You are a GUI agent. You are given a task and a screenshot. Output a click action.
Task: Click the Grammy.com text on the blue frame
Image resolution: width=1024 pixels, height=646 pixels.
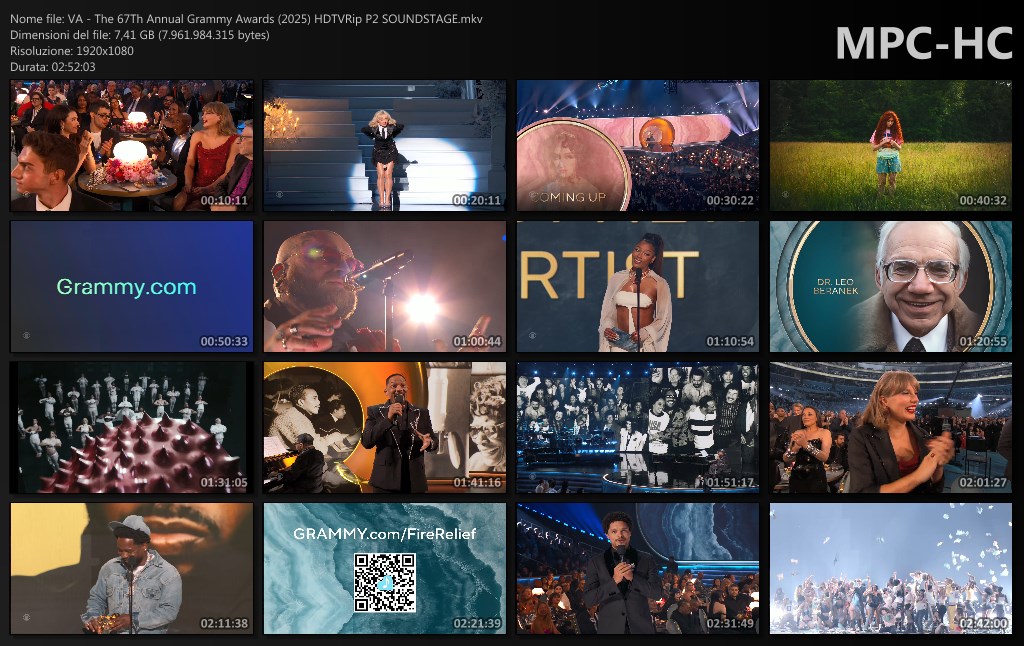coord(126,287)
